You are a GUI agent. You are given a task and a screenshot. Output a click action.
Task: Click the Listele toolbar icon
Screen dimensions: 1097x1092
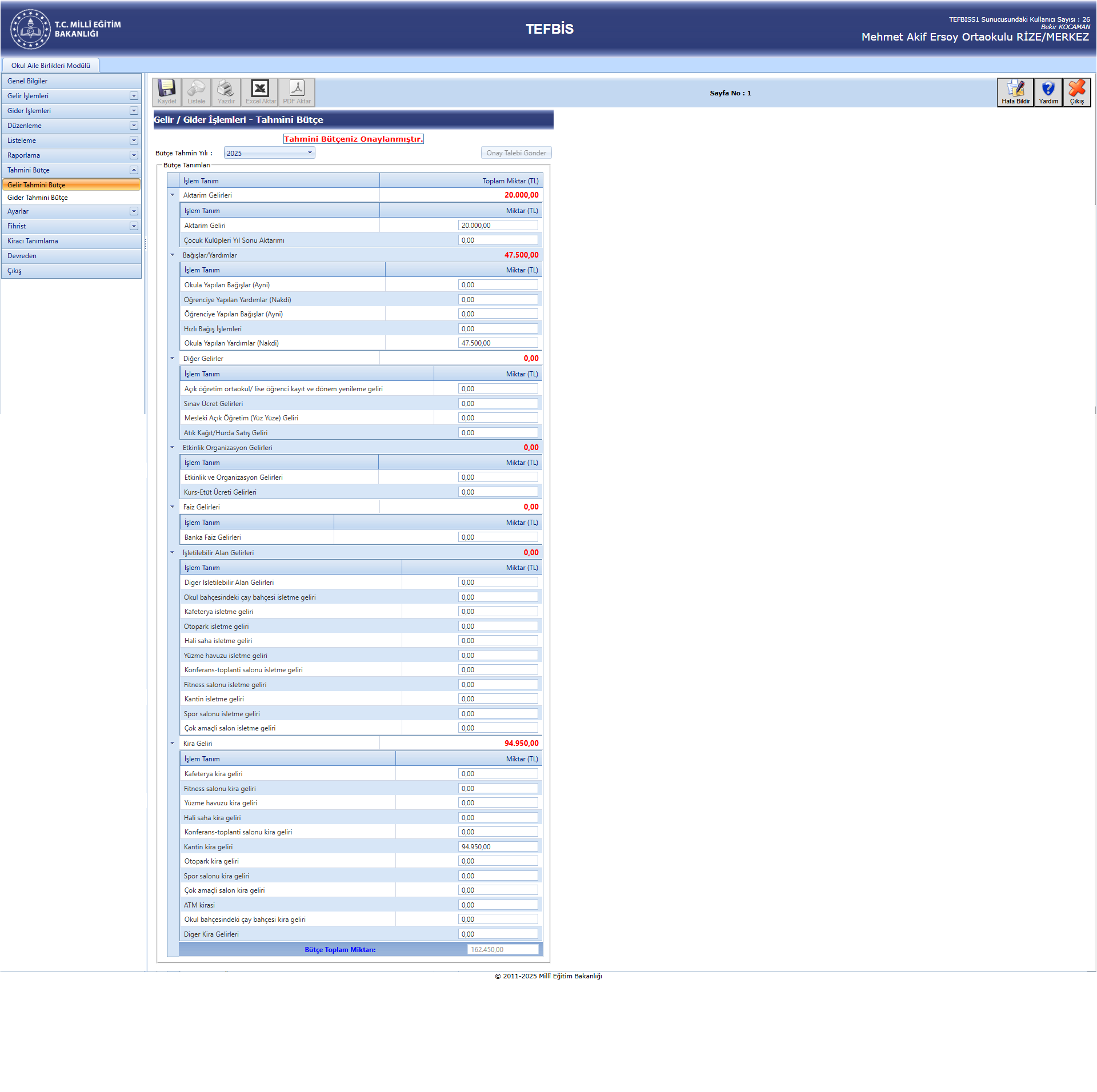tap(196, 92)
